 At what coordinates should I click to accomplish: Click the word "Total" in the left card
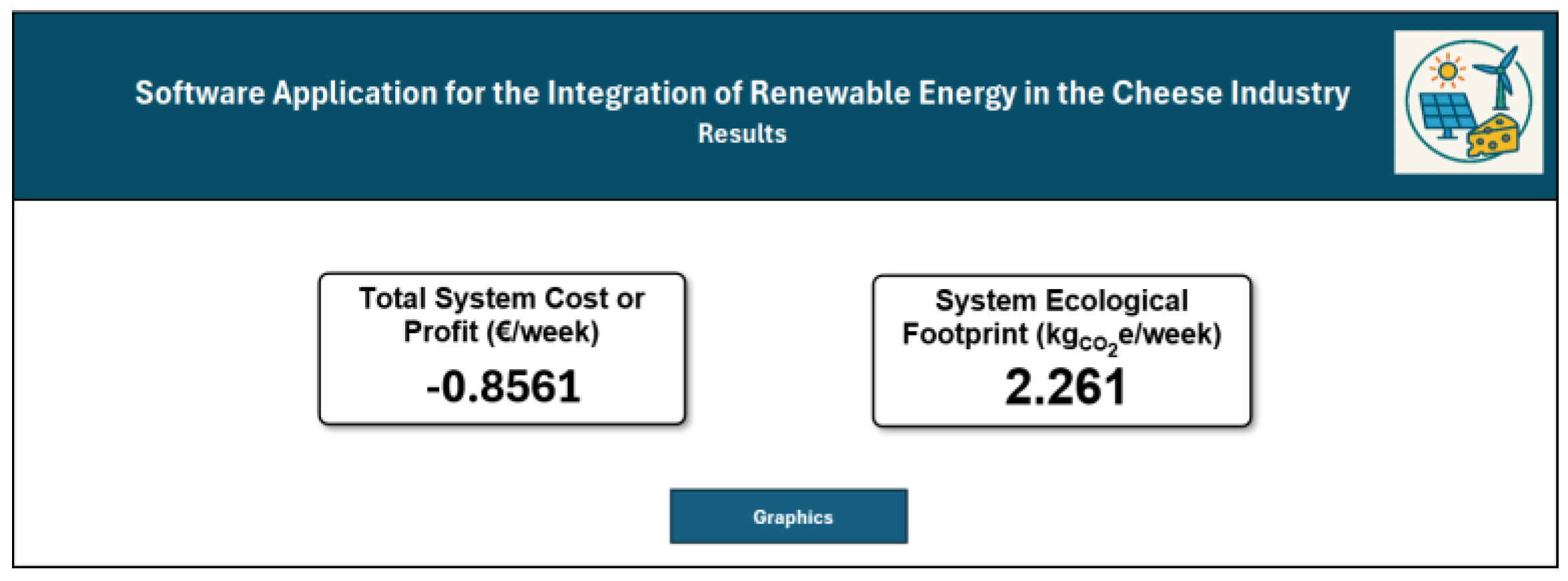click(x=393, y=299)
